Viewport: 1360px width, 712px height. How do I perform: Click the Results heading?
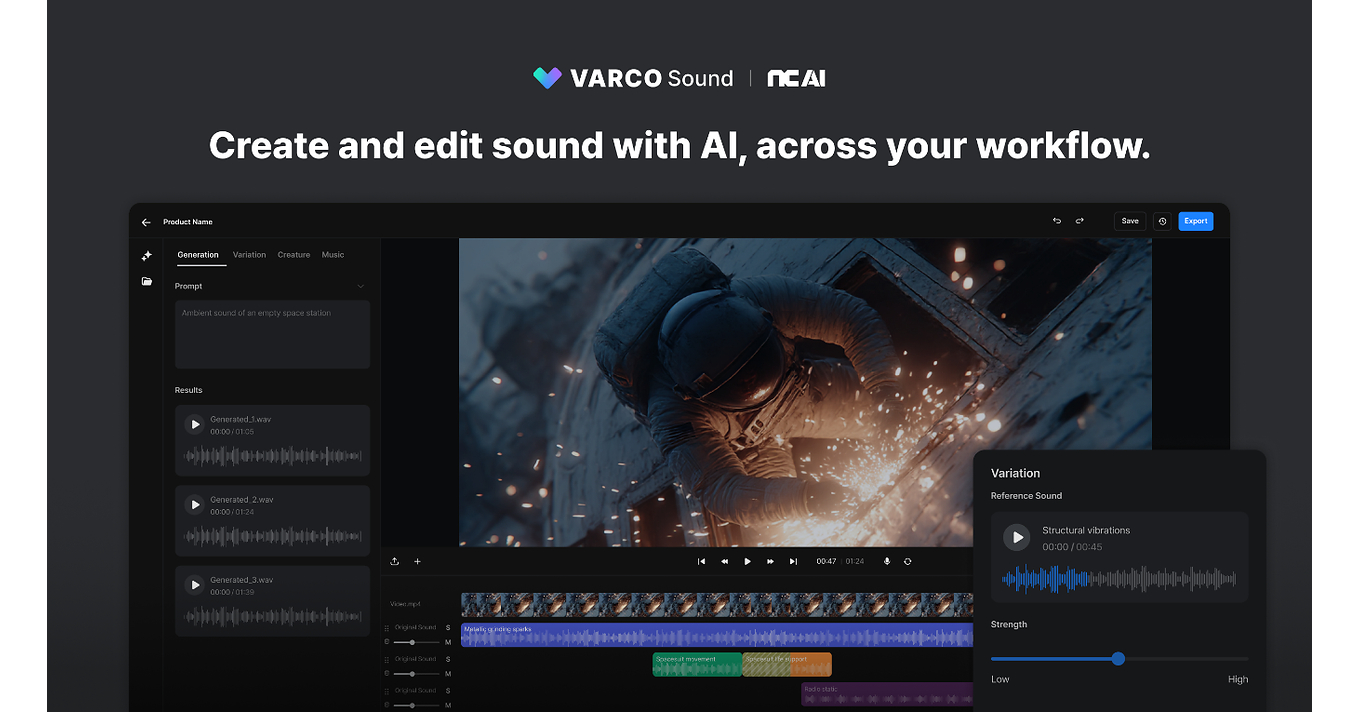point(189,390)
